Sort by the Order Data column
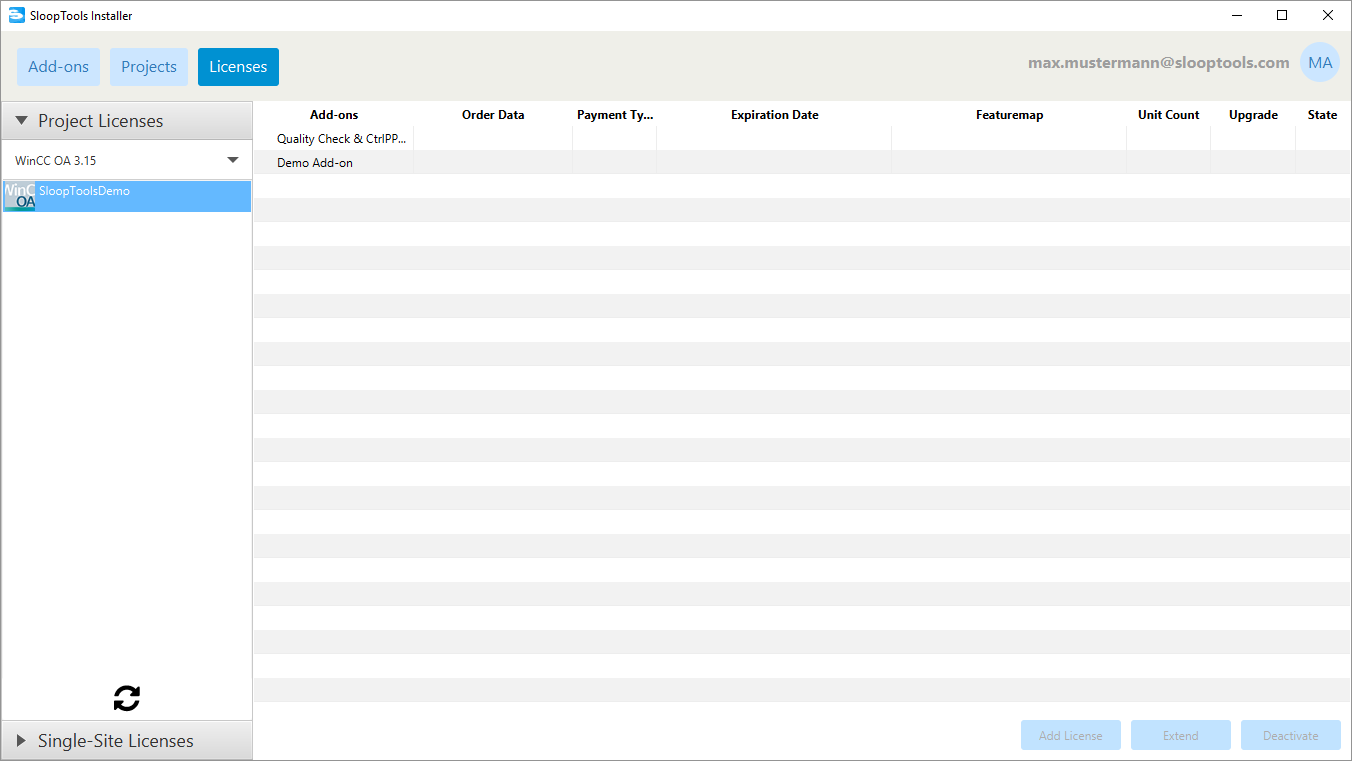Image resolution: width=1352 pixels, height=761 pixels. pyautogui.click(x=493, y=115)
